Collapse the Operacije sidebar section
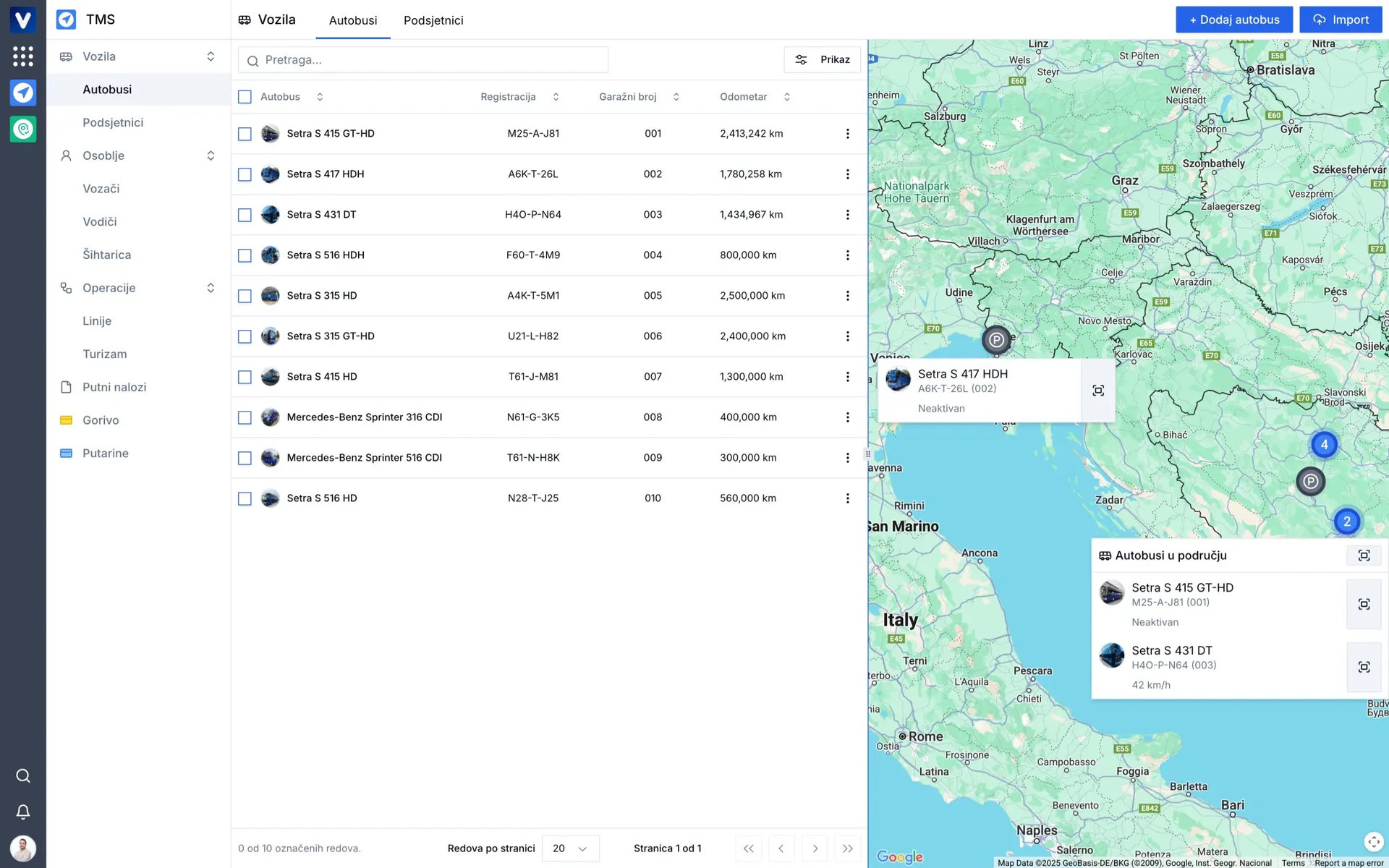This screenshot has height=868, width=1389. coord(211,288)
